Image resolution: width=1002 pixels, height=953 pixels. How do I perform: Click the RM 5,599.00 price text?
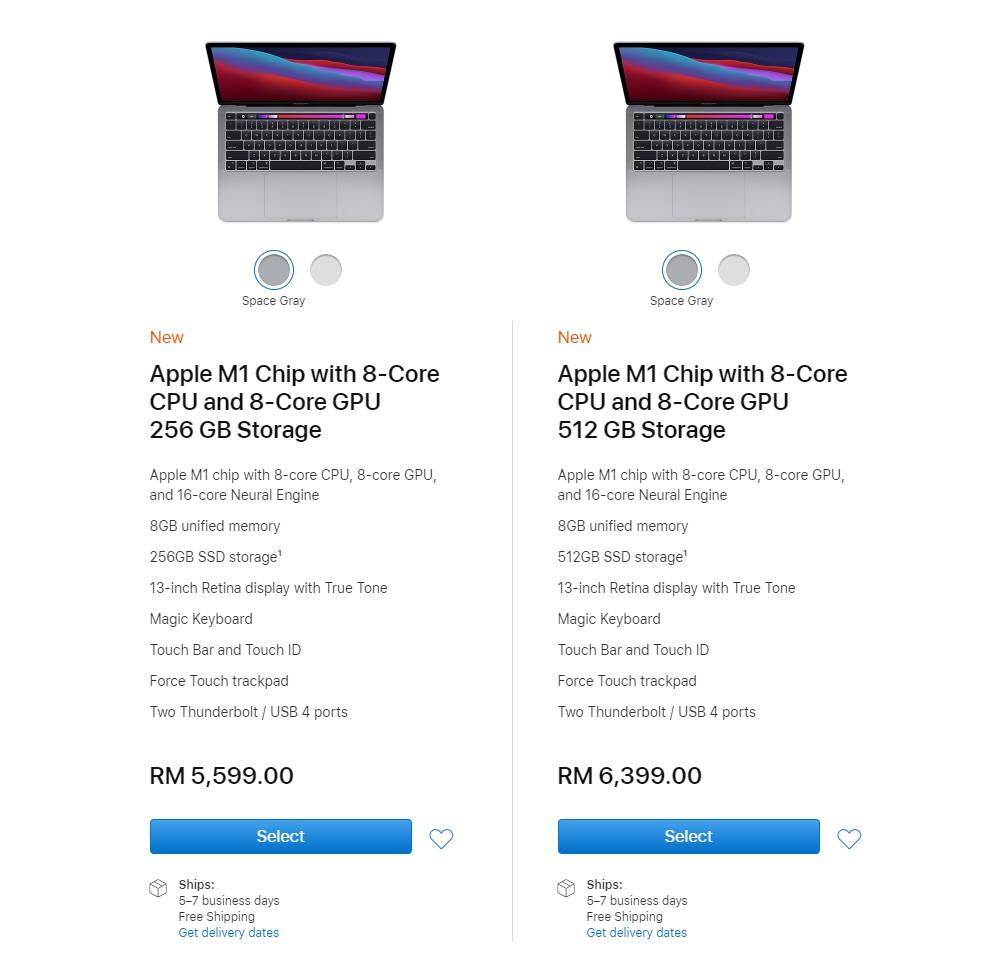point(222,776)
